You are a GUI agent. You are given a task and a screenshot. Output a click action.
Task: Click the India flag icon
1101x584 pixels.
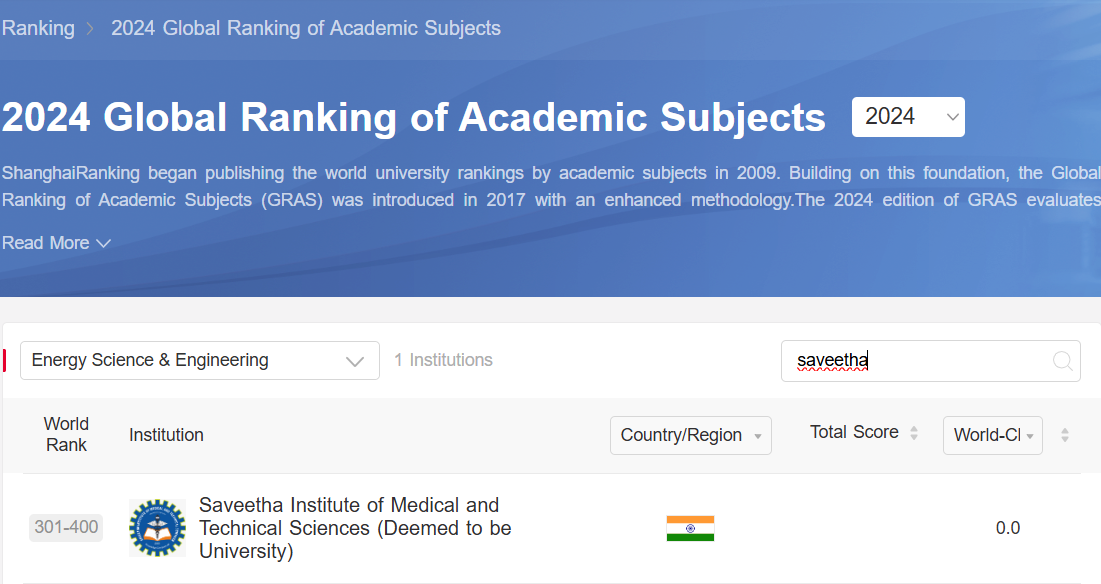tap(690, 528)
